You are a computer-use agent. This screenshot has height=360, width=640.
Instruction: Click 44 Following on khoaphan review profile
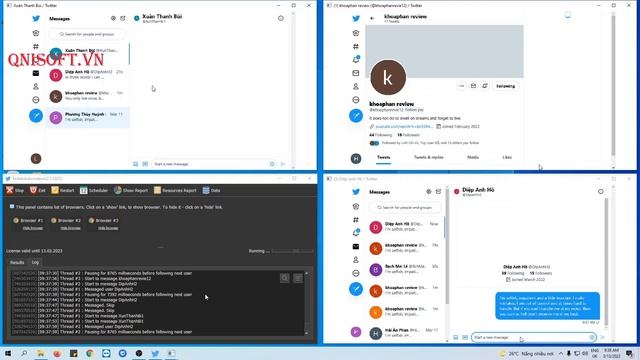point(380,135)
